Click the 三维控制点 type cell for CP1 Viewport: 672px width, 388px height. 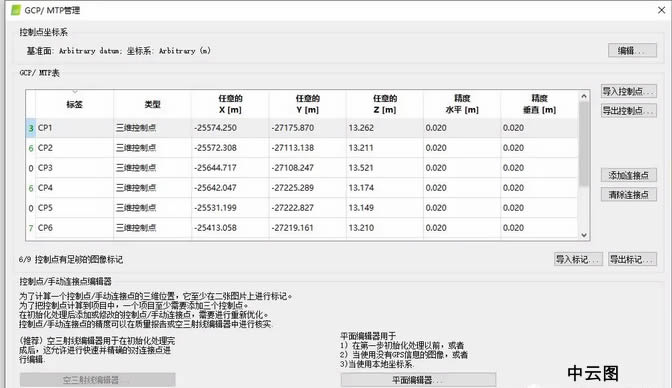[152, 128]
